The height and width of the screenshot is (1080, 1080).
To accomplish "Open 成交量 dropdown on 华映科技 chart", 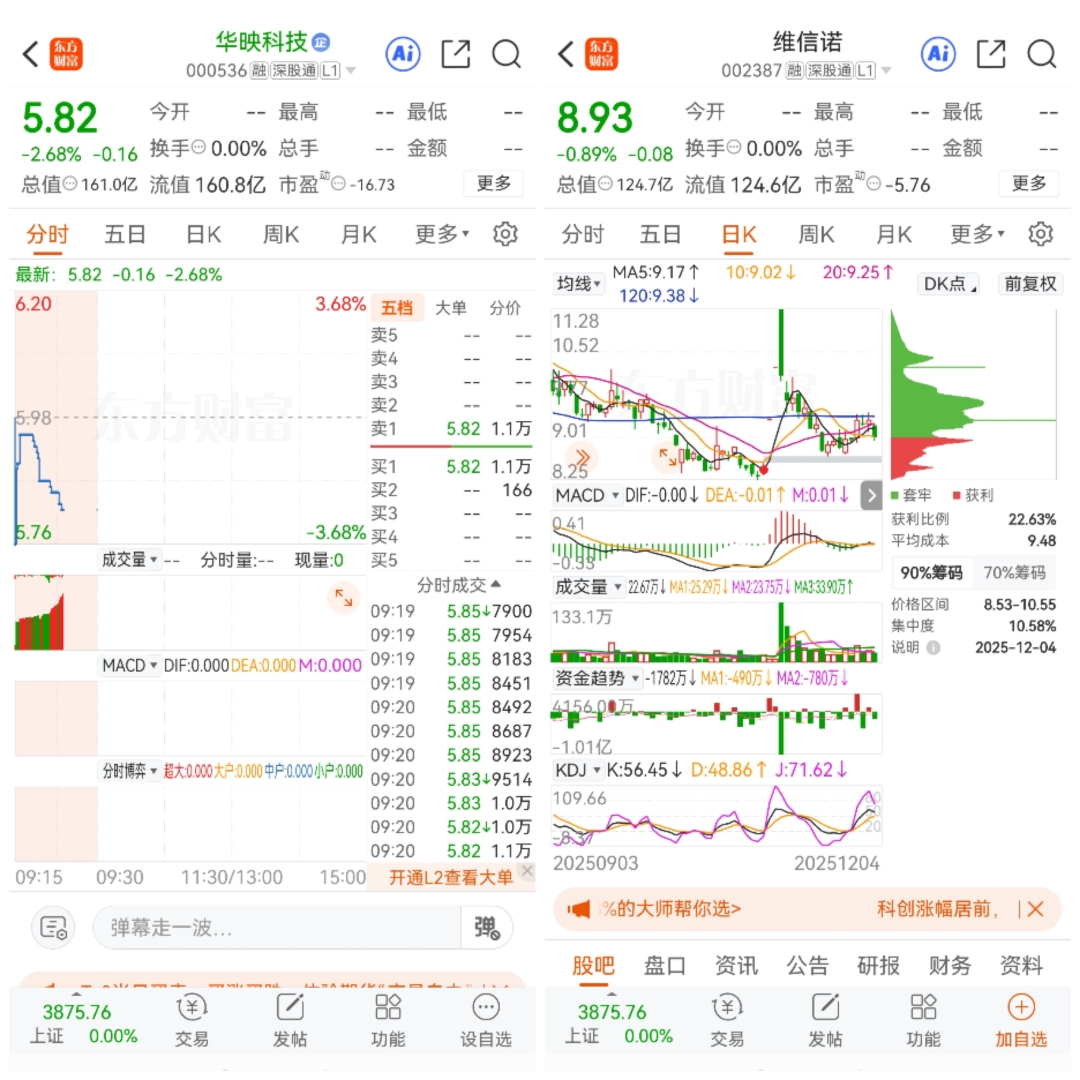I will click(x=129, y=559).
